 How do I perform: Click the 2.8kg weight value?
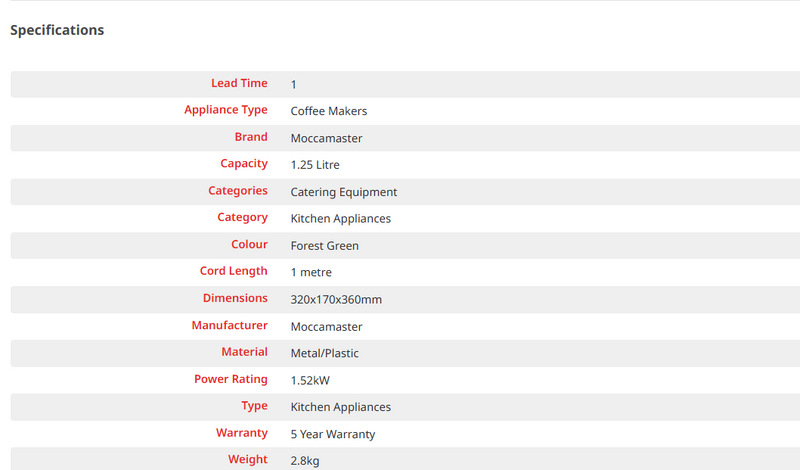[x=305, y=461]
